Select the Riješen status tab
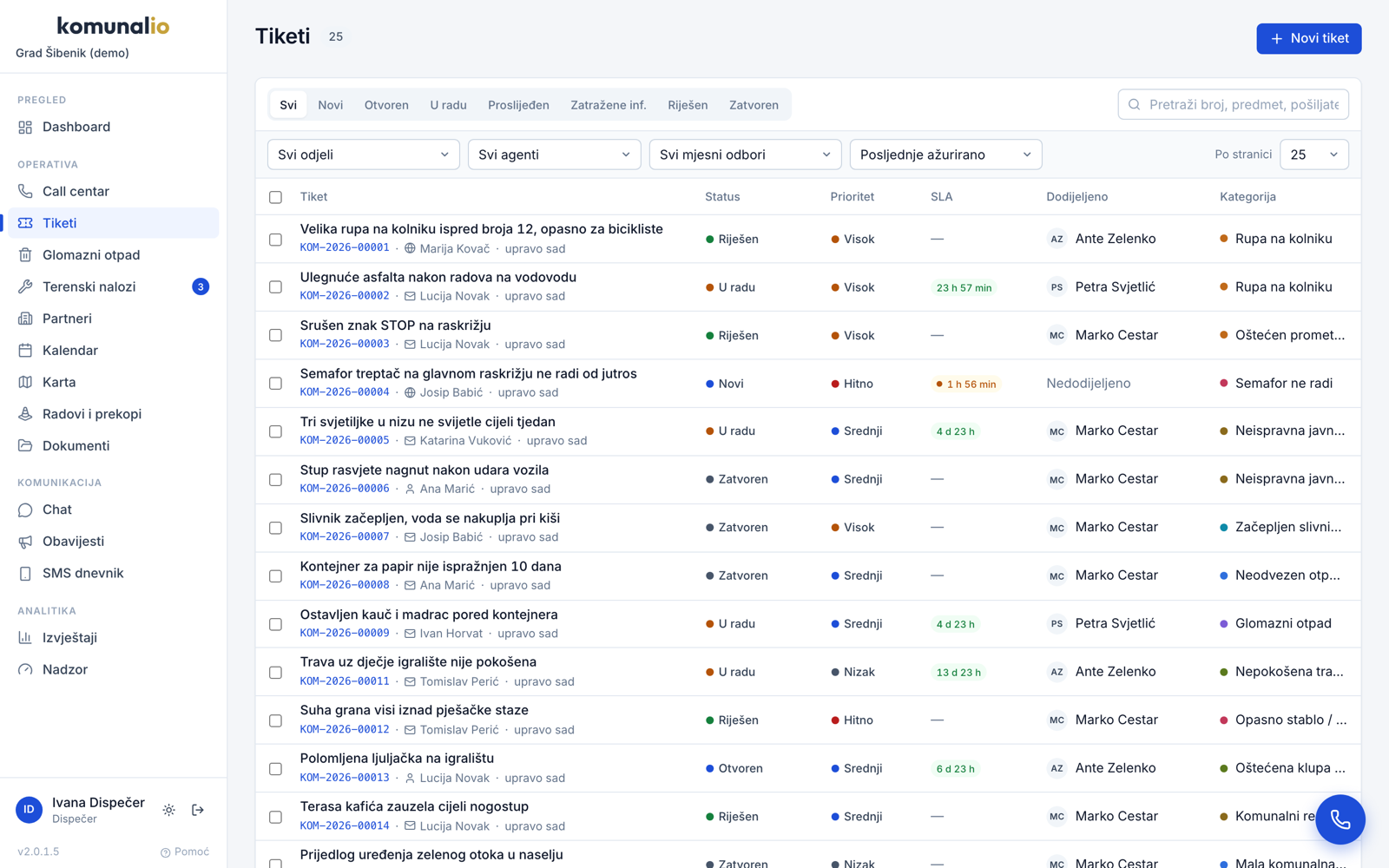 click(688, 105)
